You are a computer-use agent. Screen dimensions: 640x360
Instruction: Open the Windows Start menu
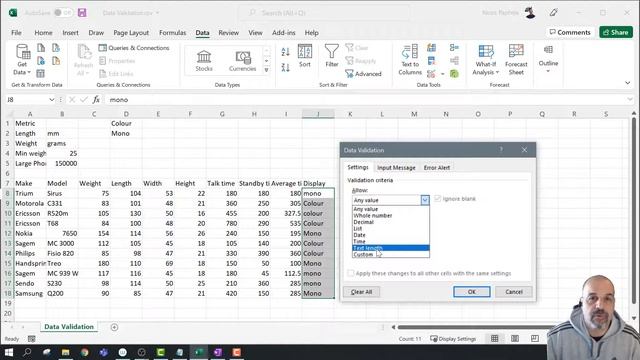coord(8,352)
